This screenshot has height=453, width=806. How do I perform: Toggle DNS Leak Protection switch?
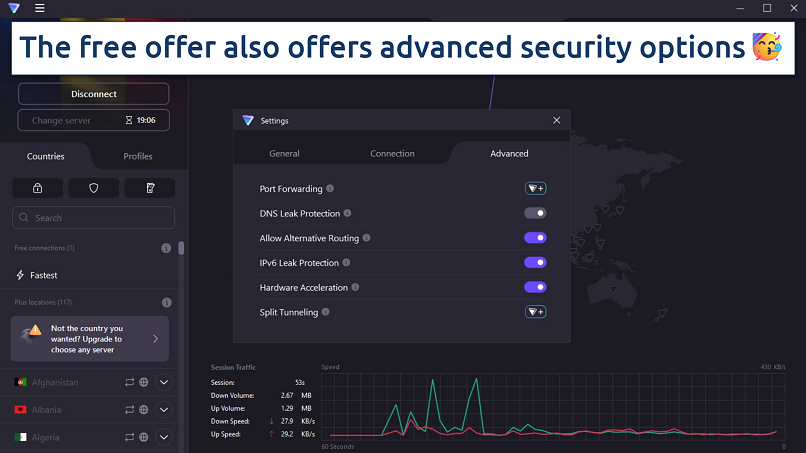click(x=535, y=213)
